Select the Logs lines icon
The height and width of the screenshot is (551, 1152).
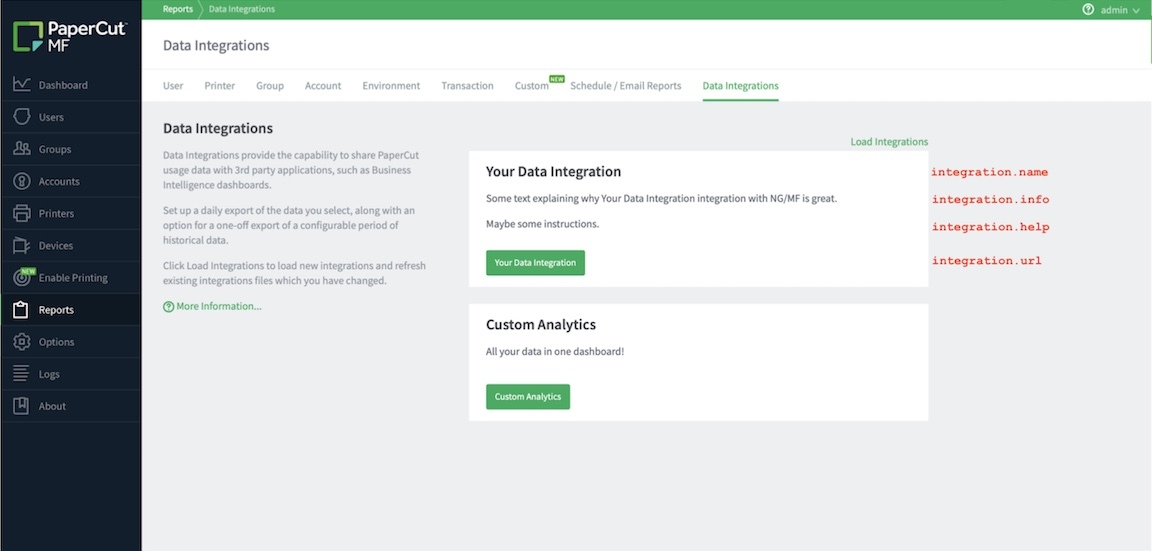[21, 374]
